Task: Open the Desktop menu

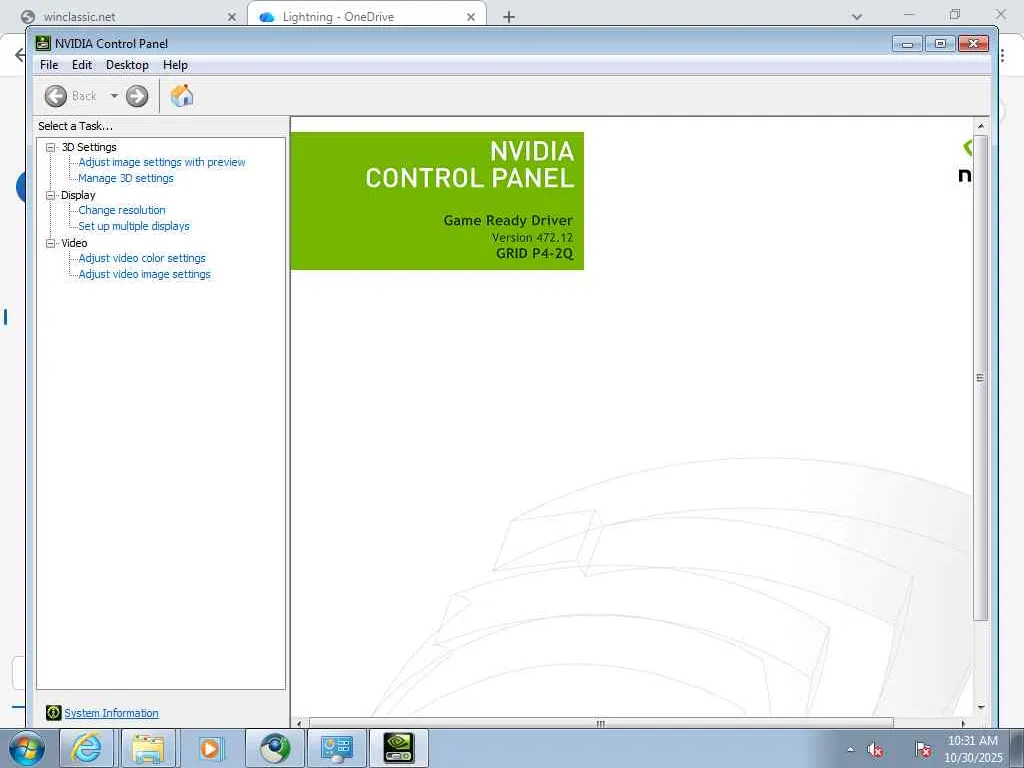Action: click(x=127, y=65)
